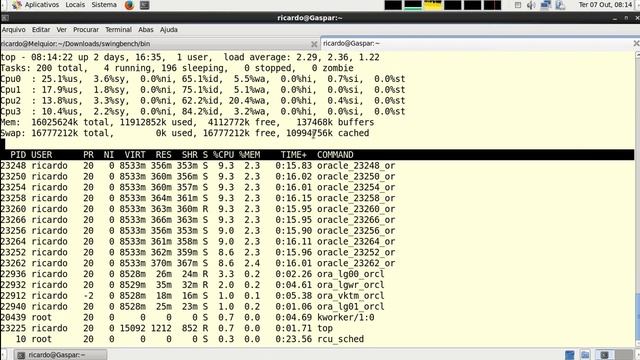Click the volume speaker icon
Image resolution: width=640 pixels, height=360 pixels.
[531, 5]
